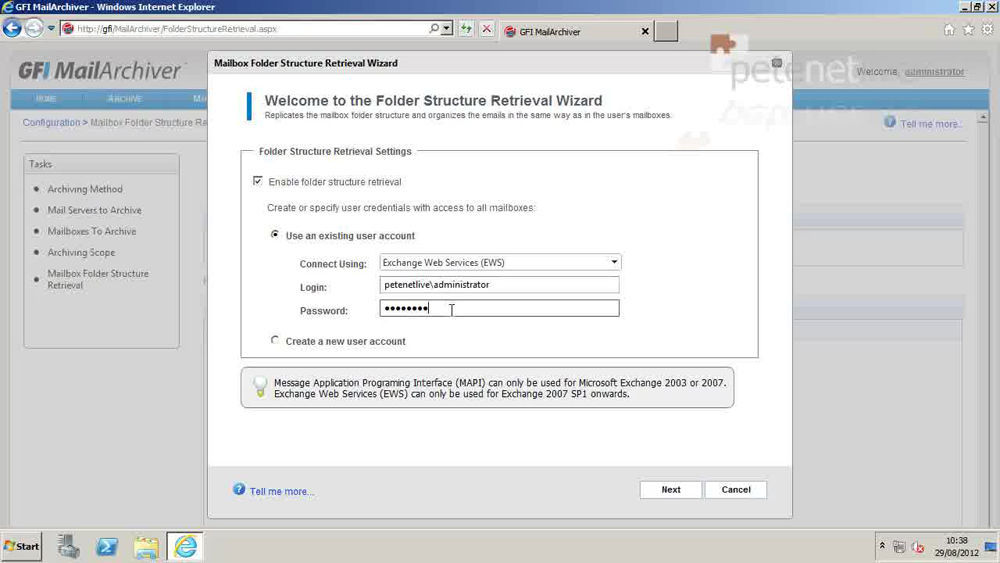The height and width of the screenshot is (563, 1000).
Task: Open Tell me more link in wizard
Action: tap(281, 492)
